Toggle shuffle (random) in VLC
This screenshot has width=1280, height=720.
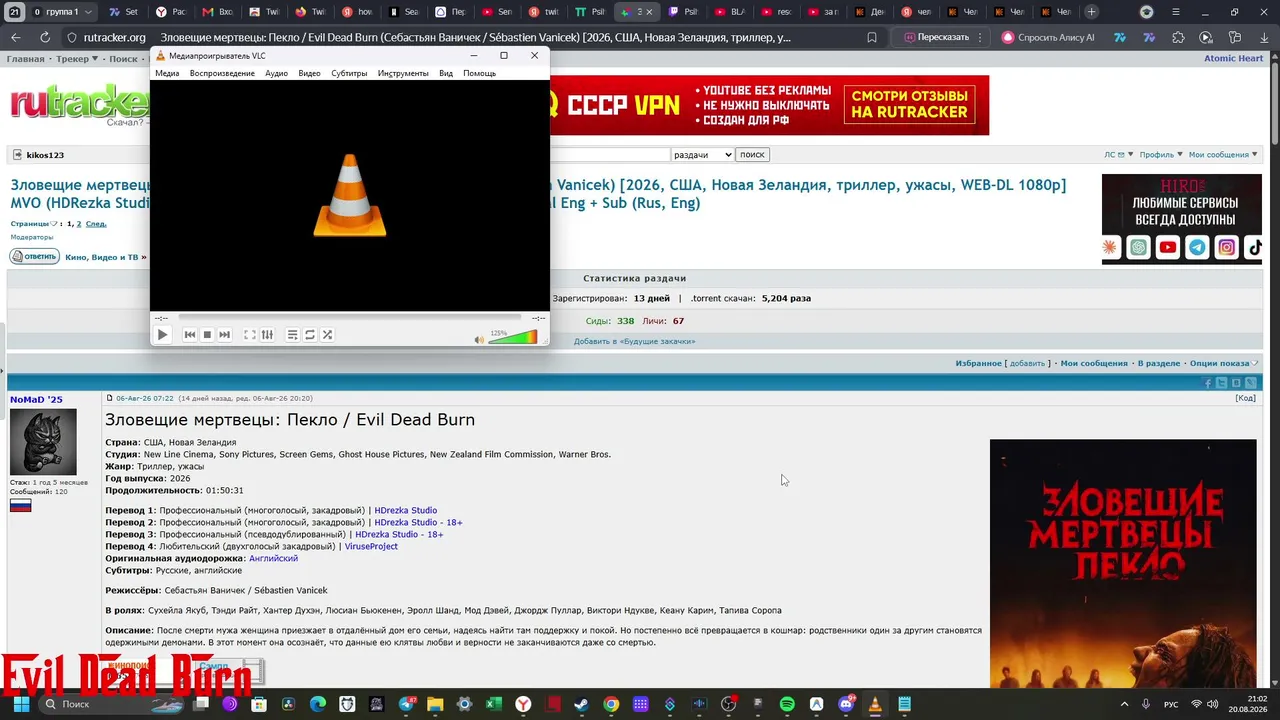[x=327, y=335]
